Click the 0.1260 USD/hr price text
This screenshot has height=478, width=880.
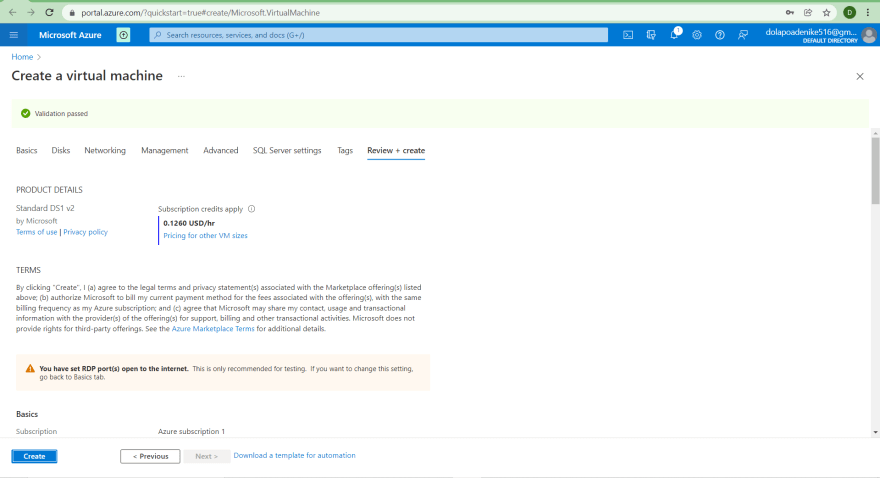click(x=189, y=223)
